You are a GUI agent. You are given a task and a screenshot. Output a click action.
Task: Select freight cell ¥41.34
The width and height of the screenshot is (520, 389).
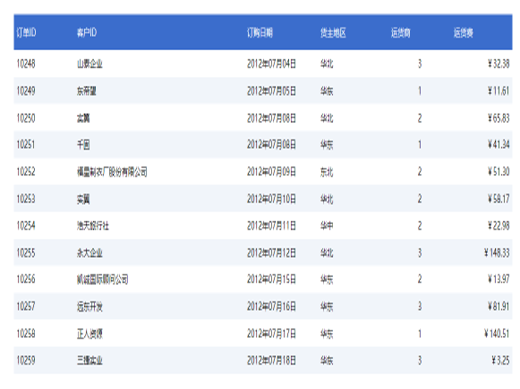(x=499, y=145)
